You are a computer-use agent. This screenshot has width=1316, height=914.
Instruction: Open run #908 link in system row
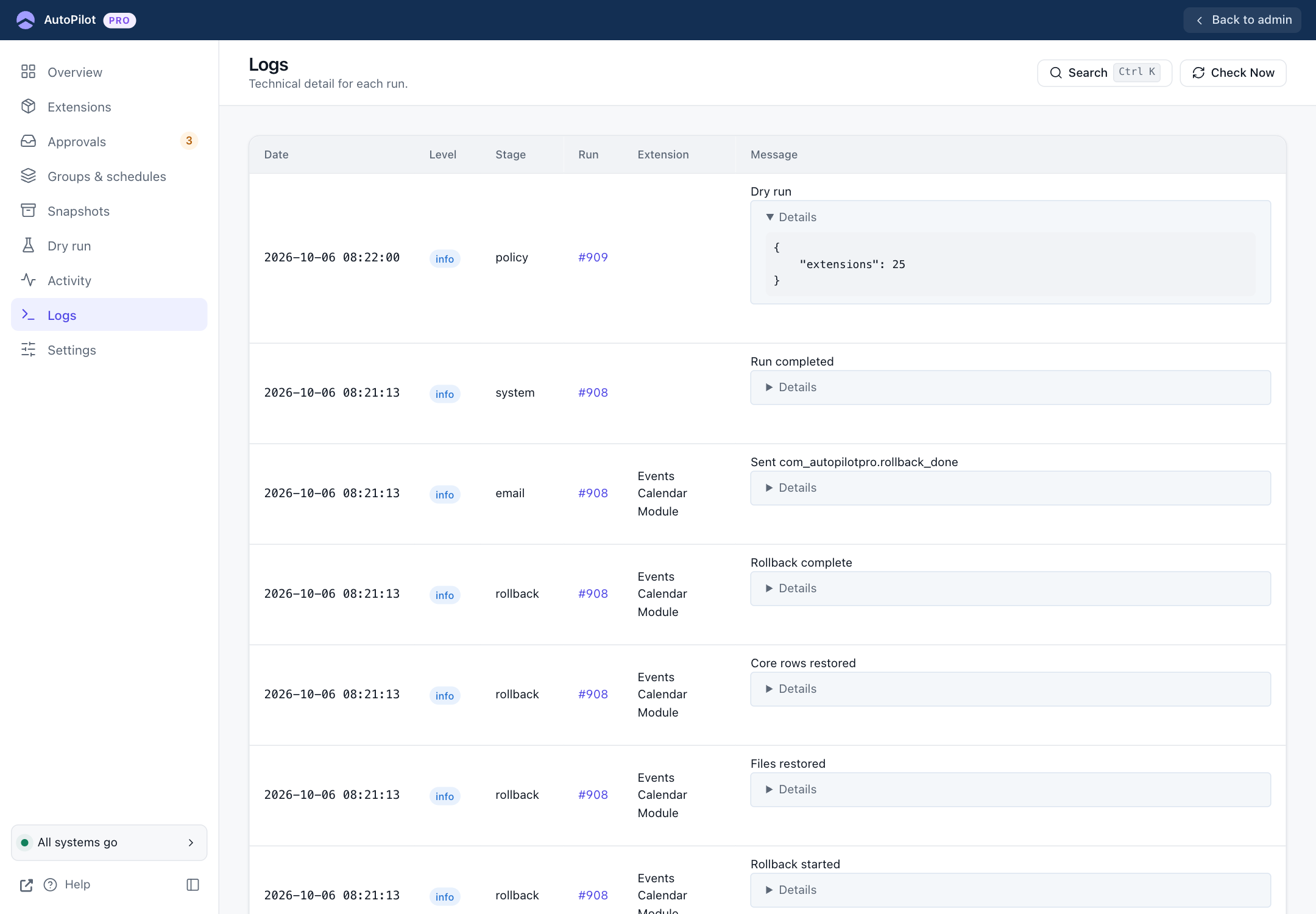[x=593, y=392]
